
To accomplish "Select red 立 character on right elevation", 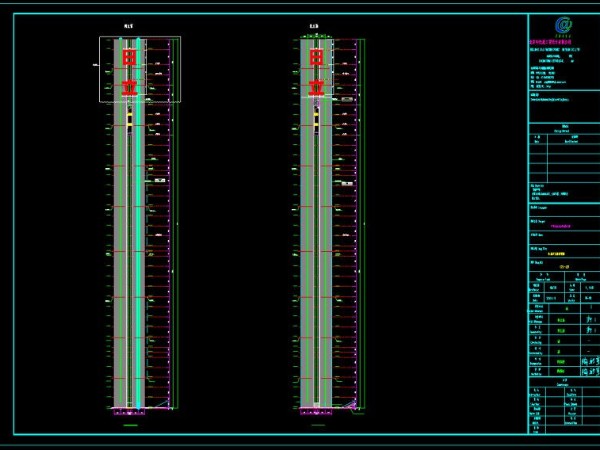I will click(x=316, y=88).
